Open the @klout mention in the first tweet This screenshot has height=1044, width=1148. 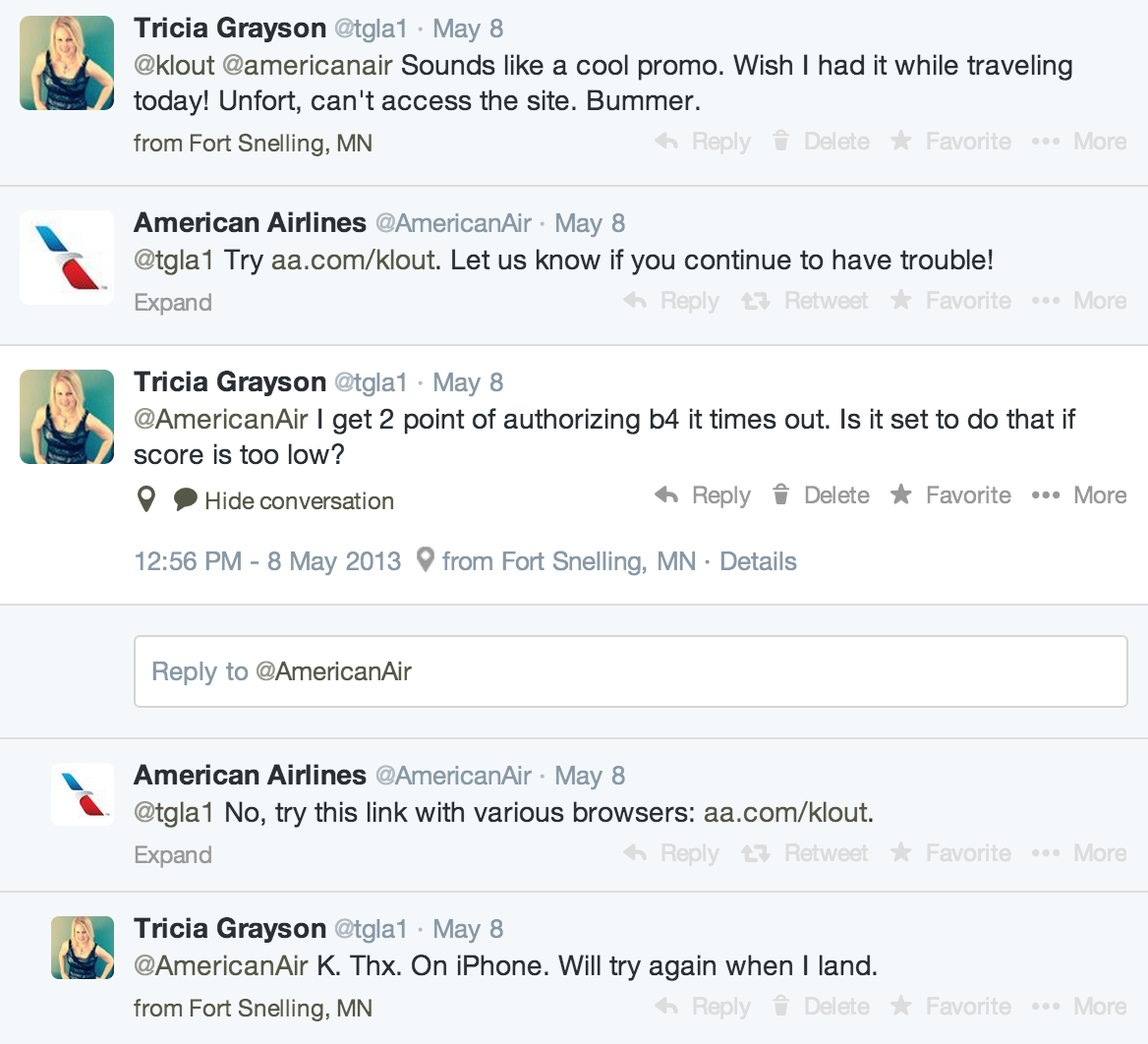(x=174, y=66)
